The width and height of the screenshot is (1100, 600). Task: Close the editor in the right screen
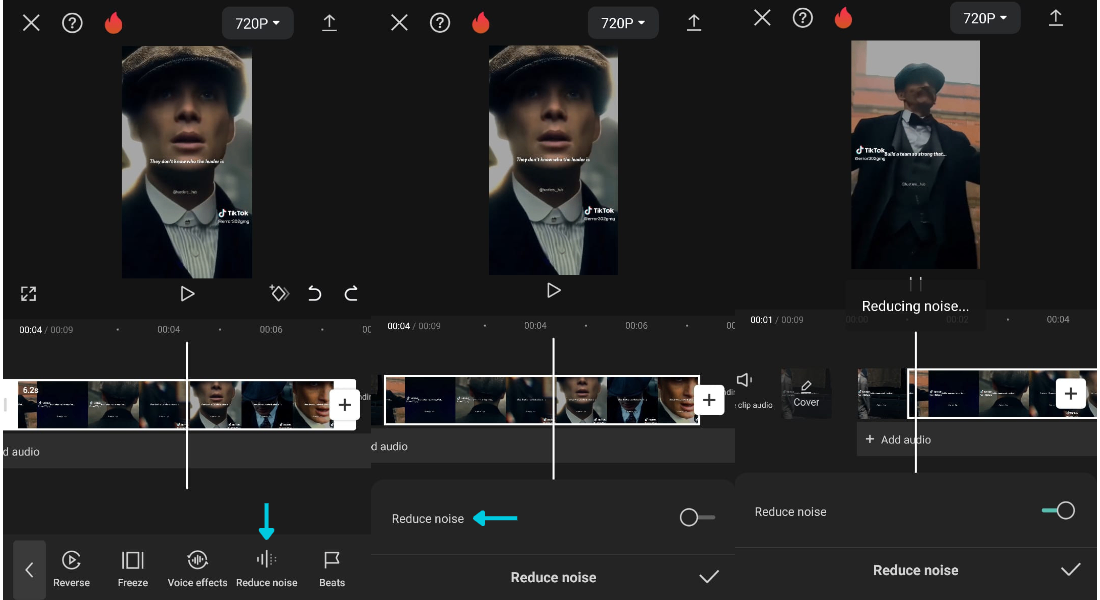click(x=762, y=18)
